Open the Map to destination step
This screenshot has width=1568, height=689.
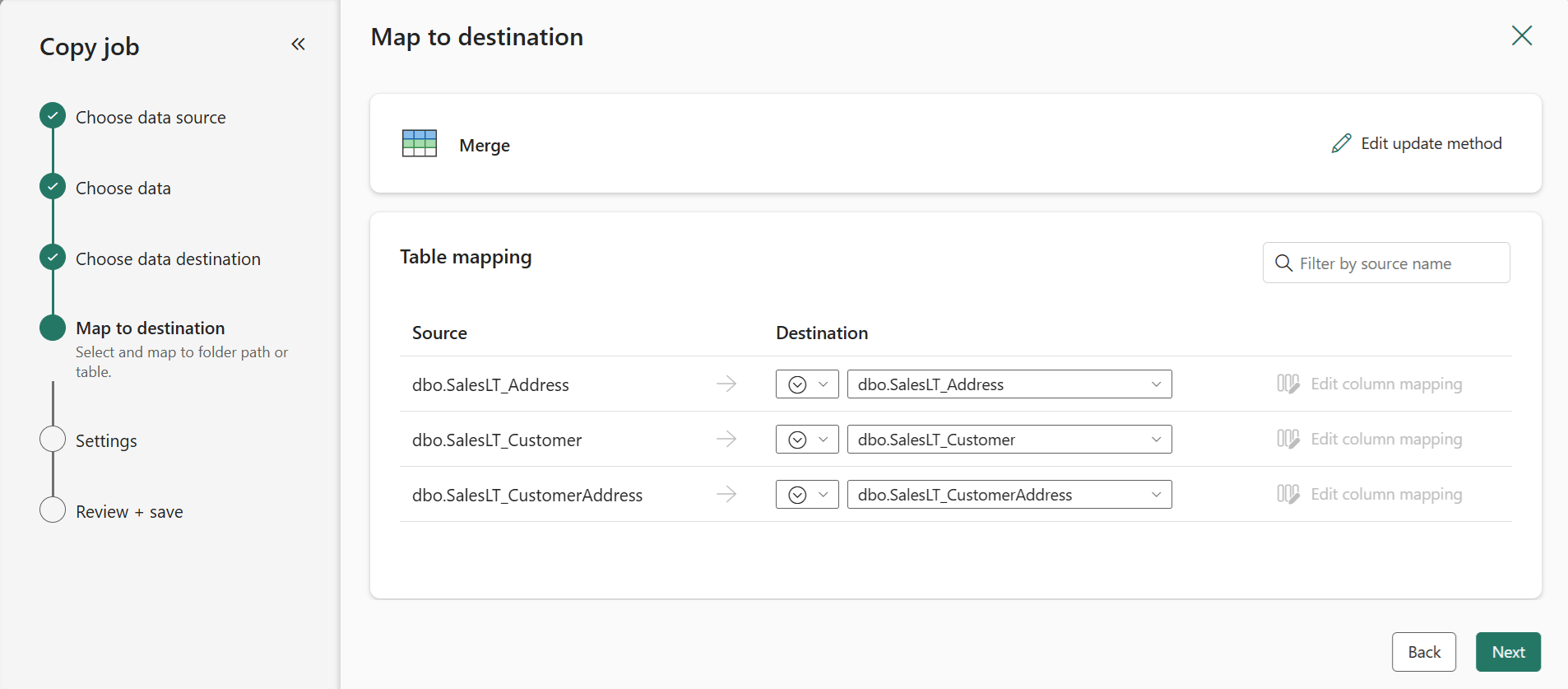click(150, 328)
